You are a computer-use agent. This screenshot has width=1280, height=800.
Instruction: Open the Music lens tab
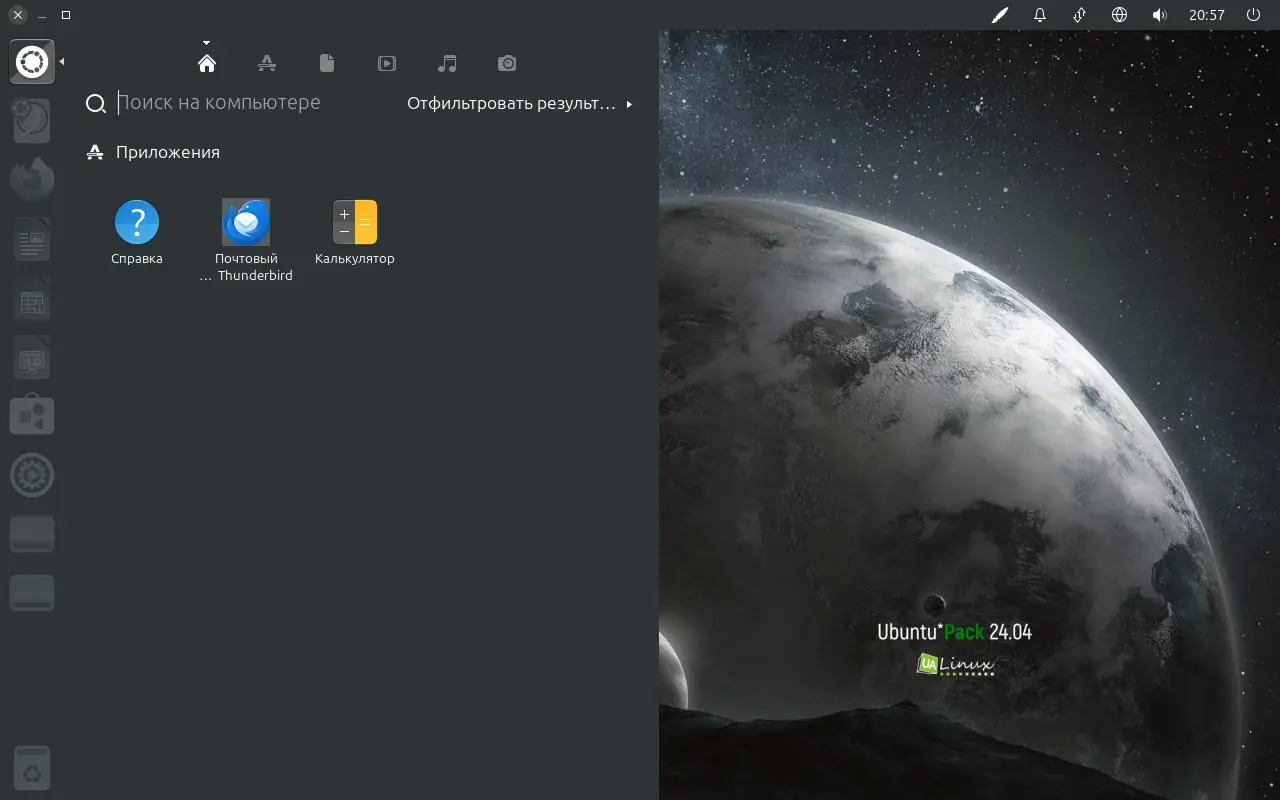click(x=447, y=63)
